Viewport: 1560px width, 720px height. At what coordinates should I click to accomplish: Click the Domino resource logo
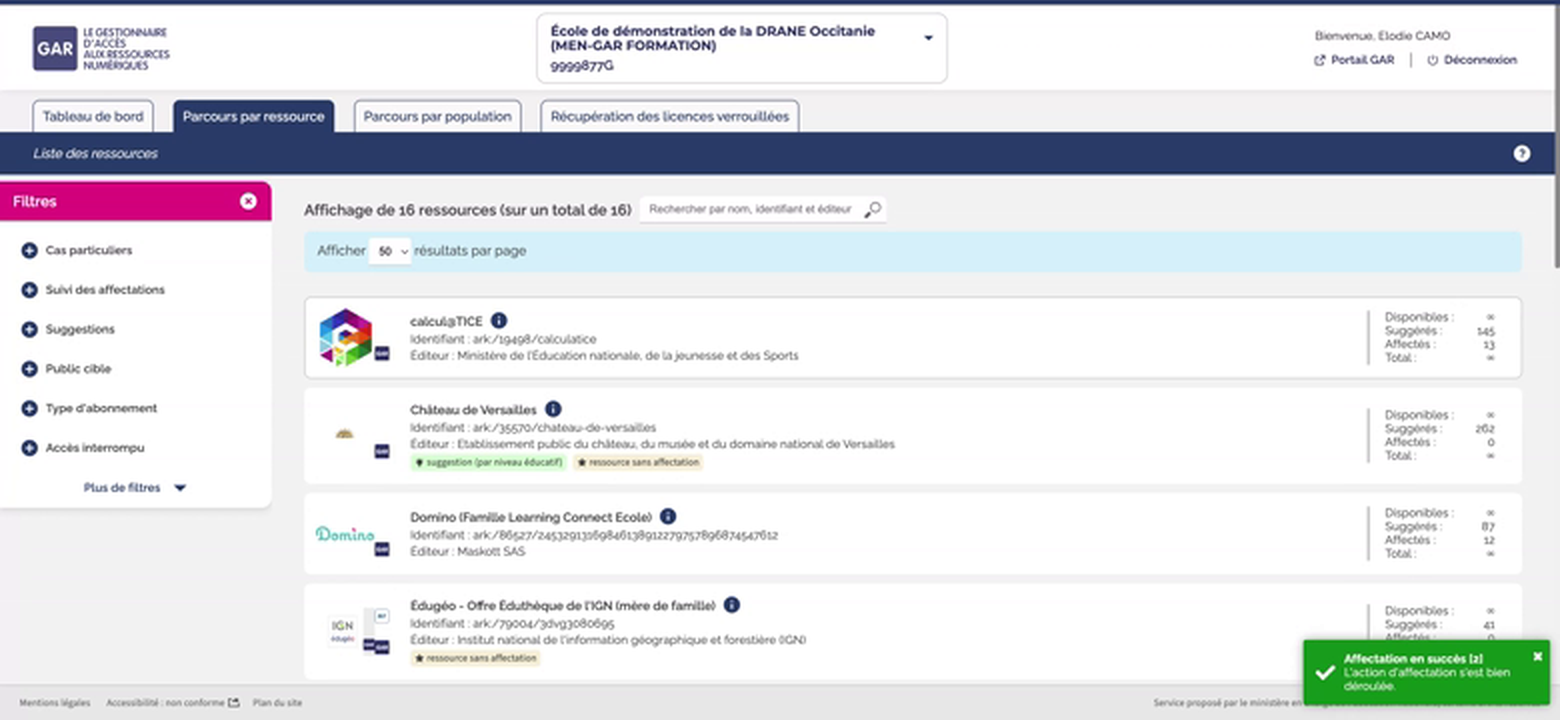click(x=345, y=534)
